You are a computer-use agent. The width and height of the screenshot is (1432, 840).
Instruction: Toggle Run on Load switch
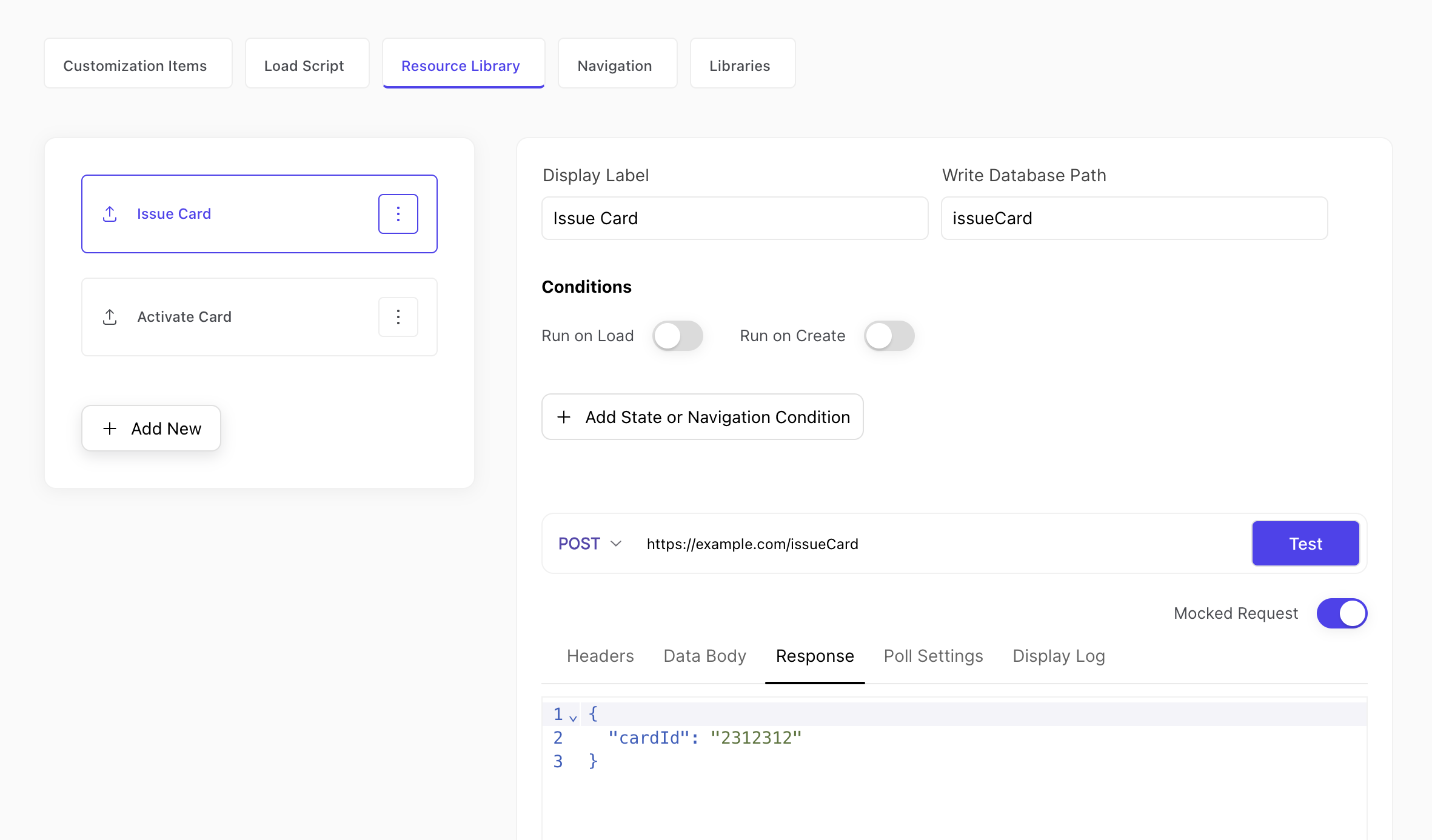pos(677,336)
